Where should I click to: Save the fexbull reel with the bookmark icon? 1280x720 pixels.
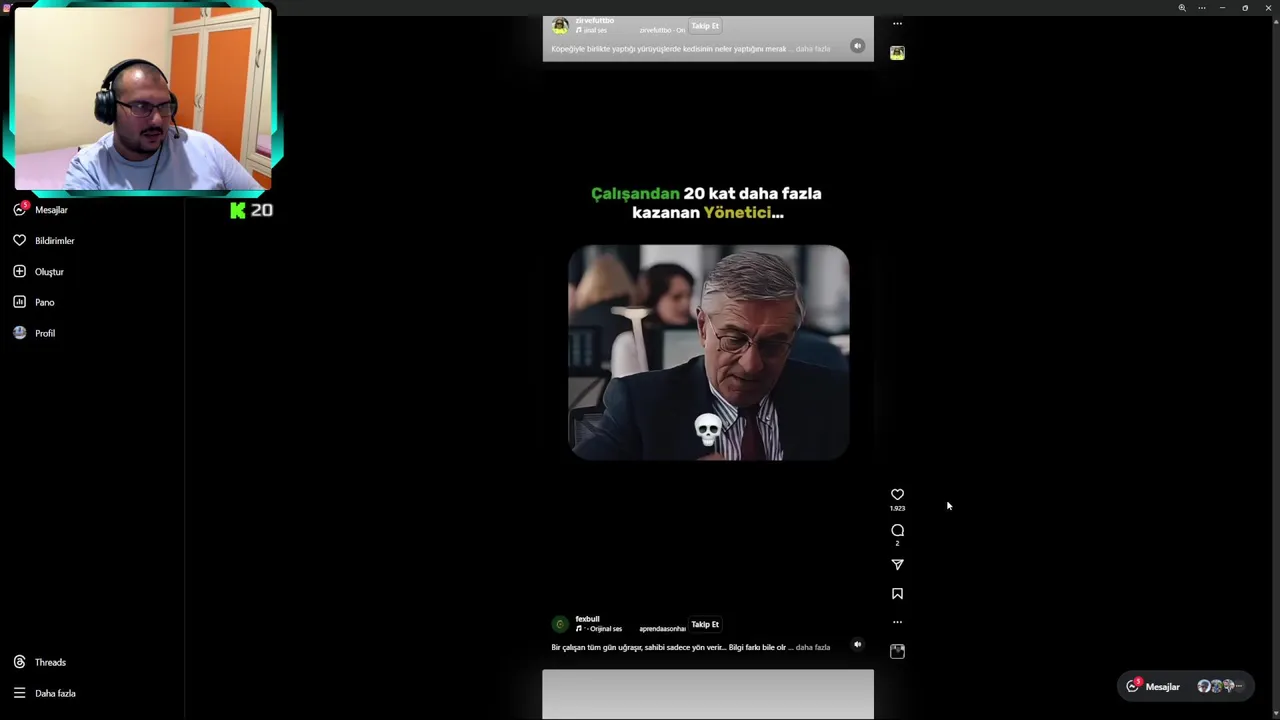click(x=897, y=594)
